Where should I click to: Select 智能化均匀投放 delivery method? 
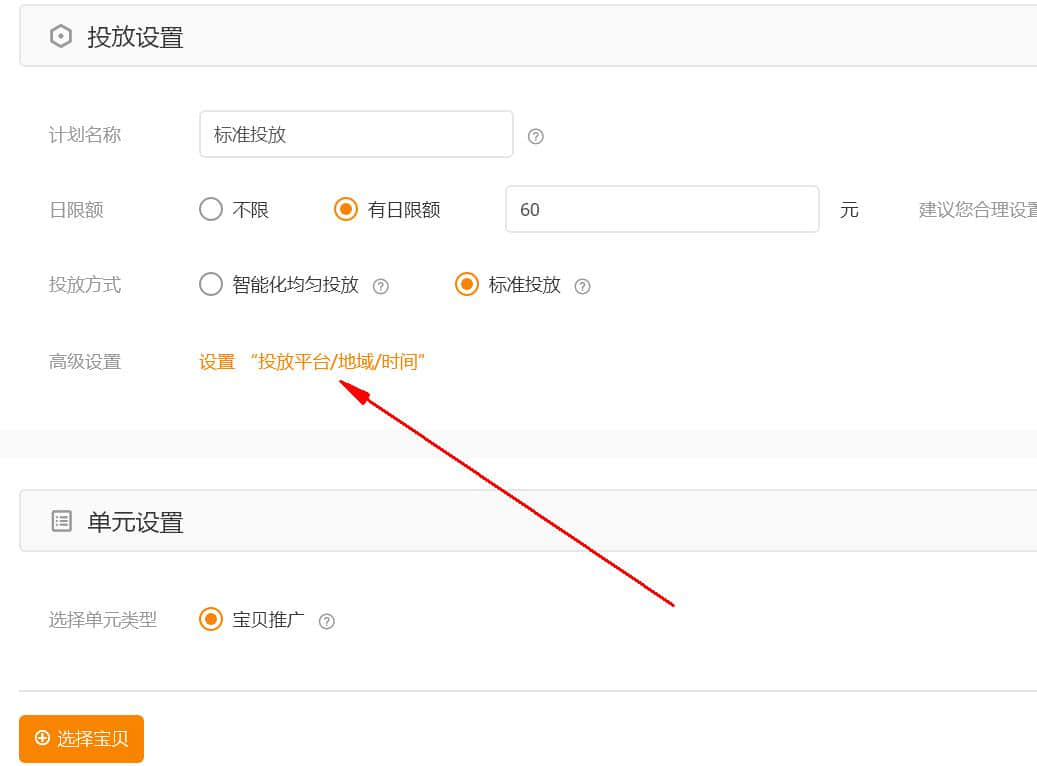211,284
